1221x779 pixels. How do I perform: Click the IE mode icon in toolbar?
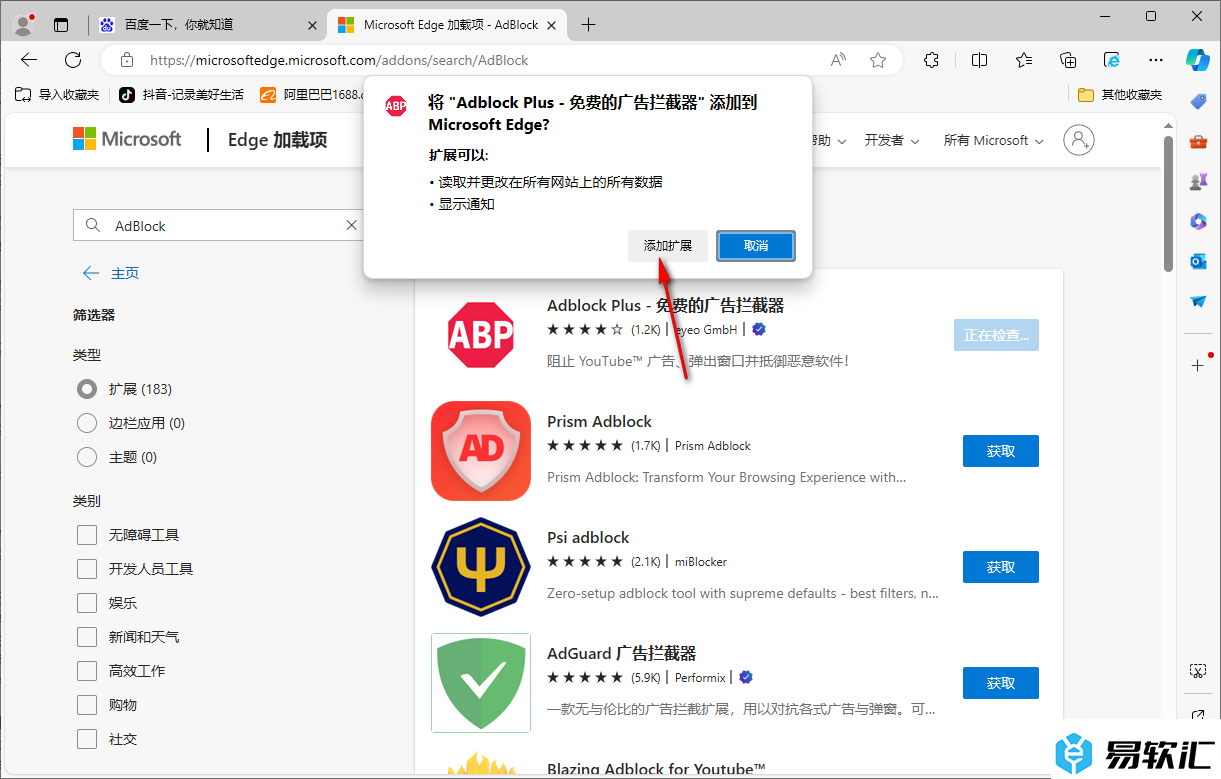point(1112,60)
